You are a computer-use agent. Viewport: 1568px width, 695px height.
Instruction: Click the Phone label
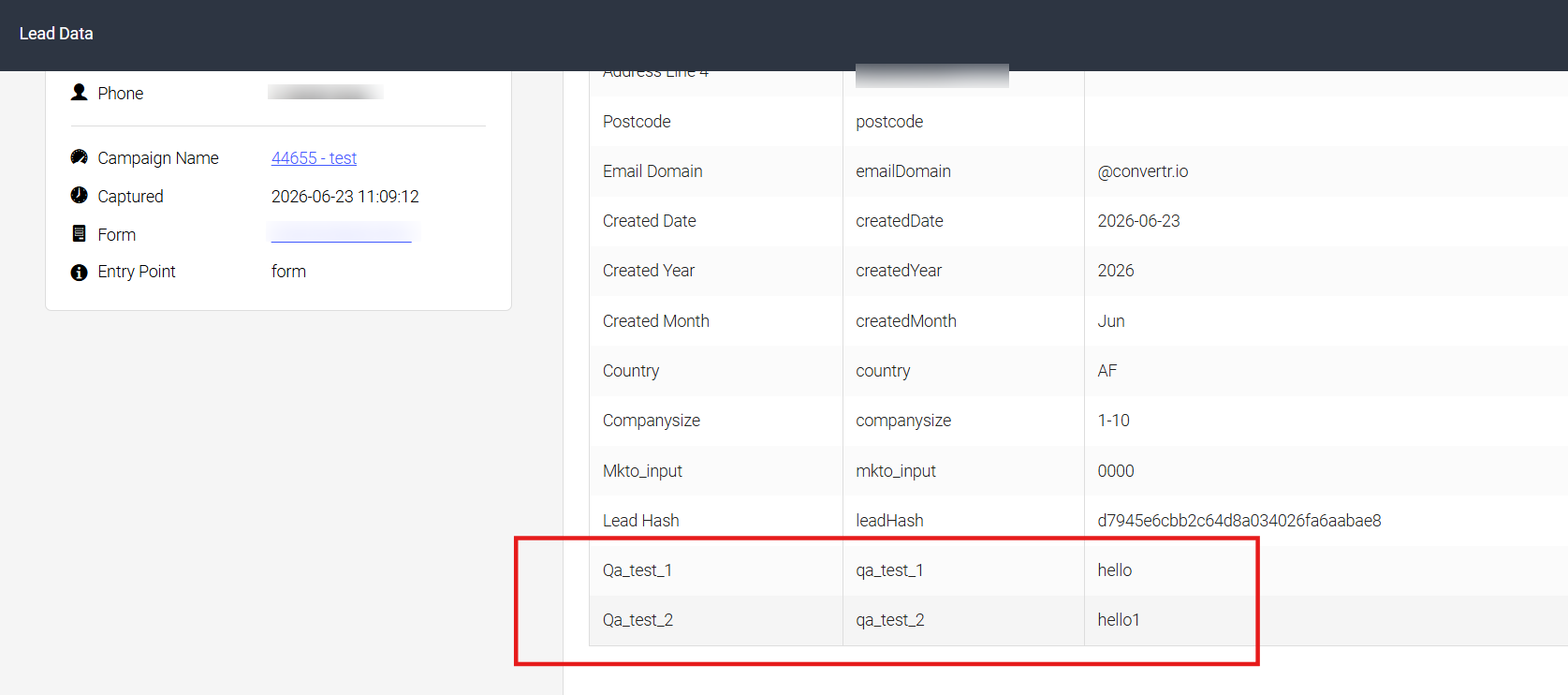(121, 94)
